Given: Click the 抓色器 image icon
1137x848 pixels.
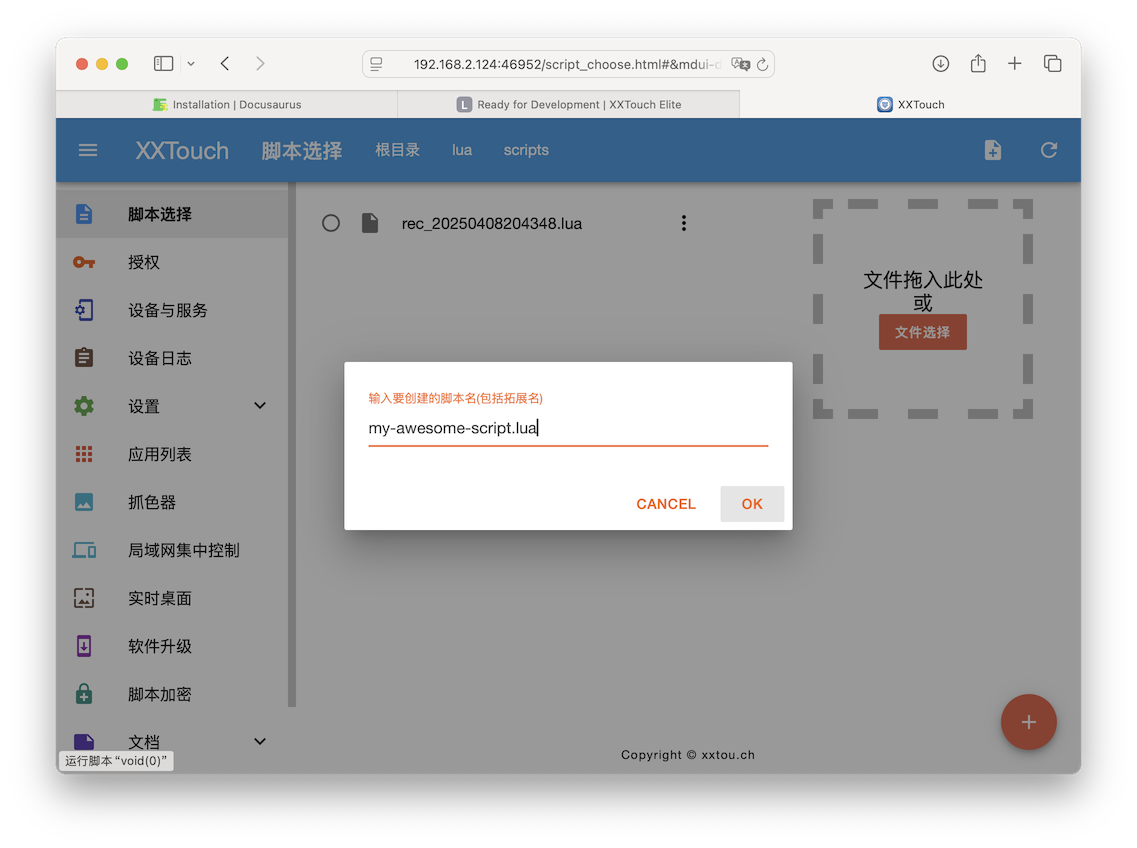Looking at the screenshot, I should point(84,502).
